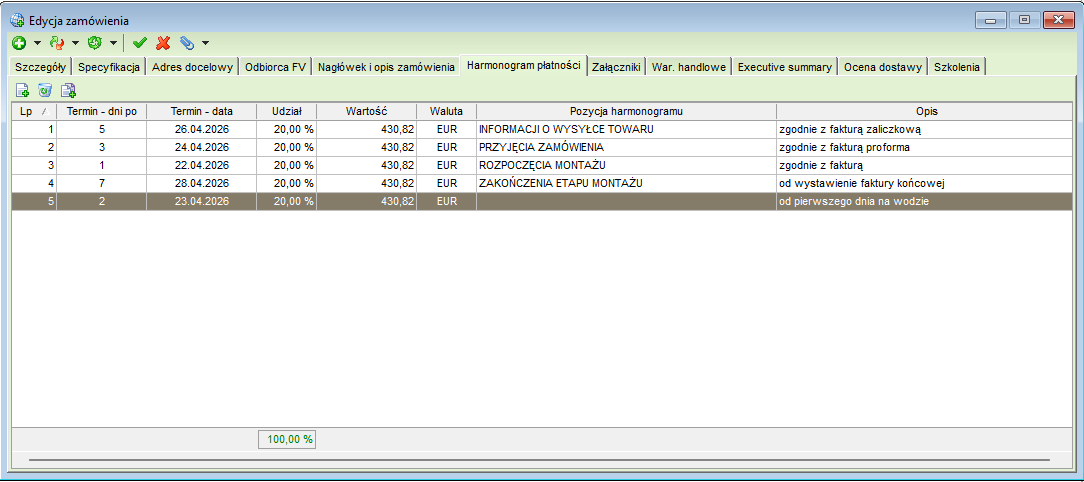Click the globe icon in the title bar
The height and width of the screenshot is (482, 1084).
[17, 21]
